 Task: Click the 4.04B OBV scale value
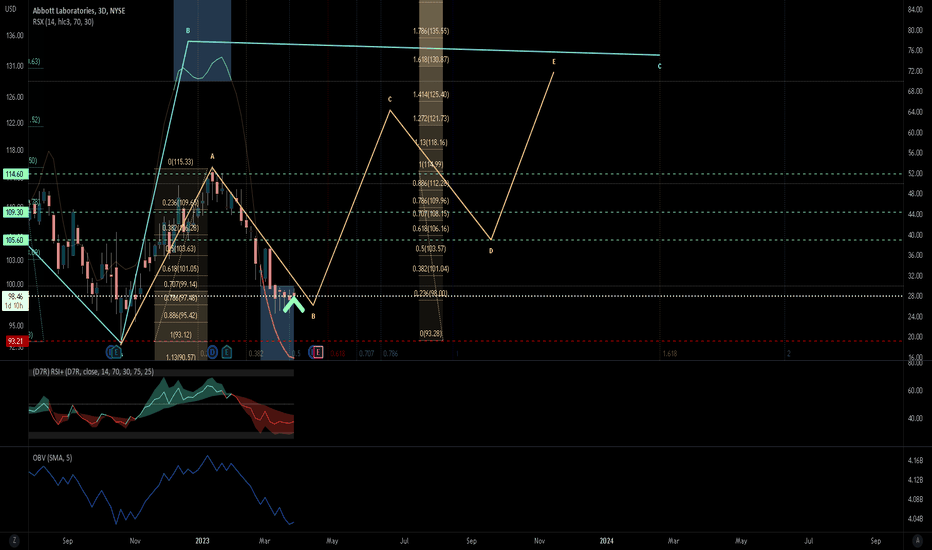coord(915,519)
